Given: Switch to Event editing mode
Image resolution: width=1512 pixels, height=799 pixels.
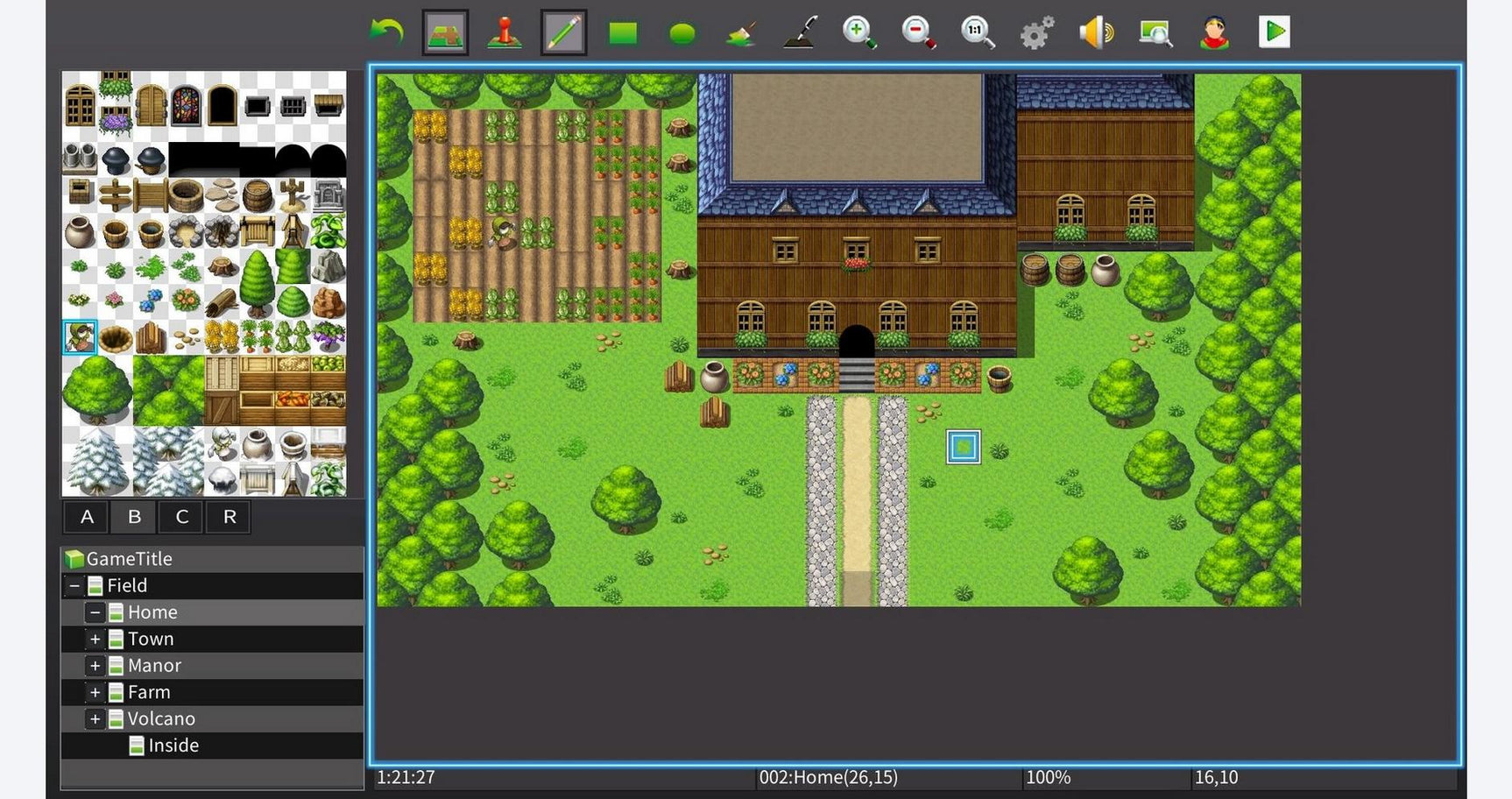Looking at the screenshot, I should coord(502,32).
